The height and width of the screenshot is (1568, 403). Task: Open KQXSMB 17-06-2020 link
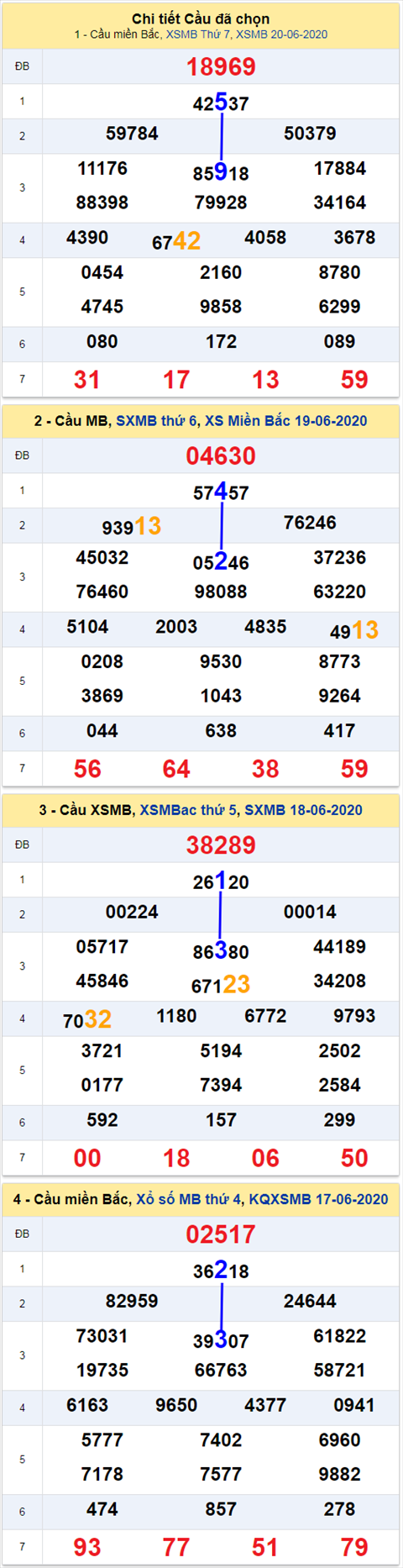pos(318,1199)
